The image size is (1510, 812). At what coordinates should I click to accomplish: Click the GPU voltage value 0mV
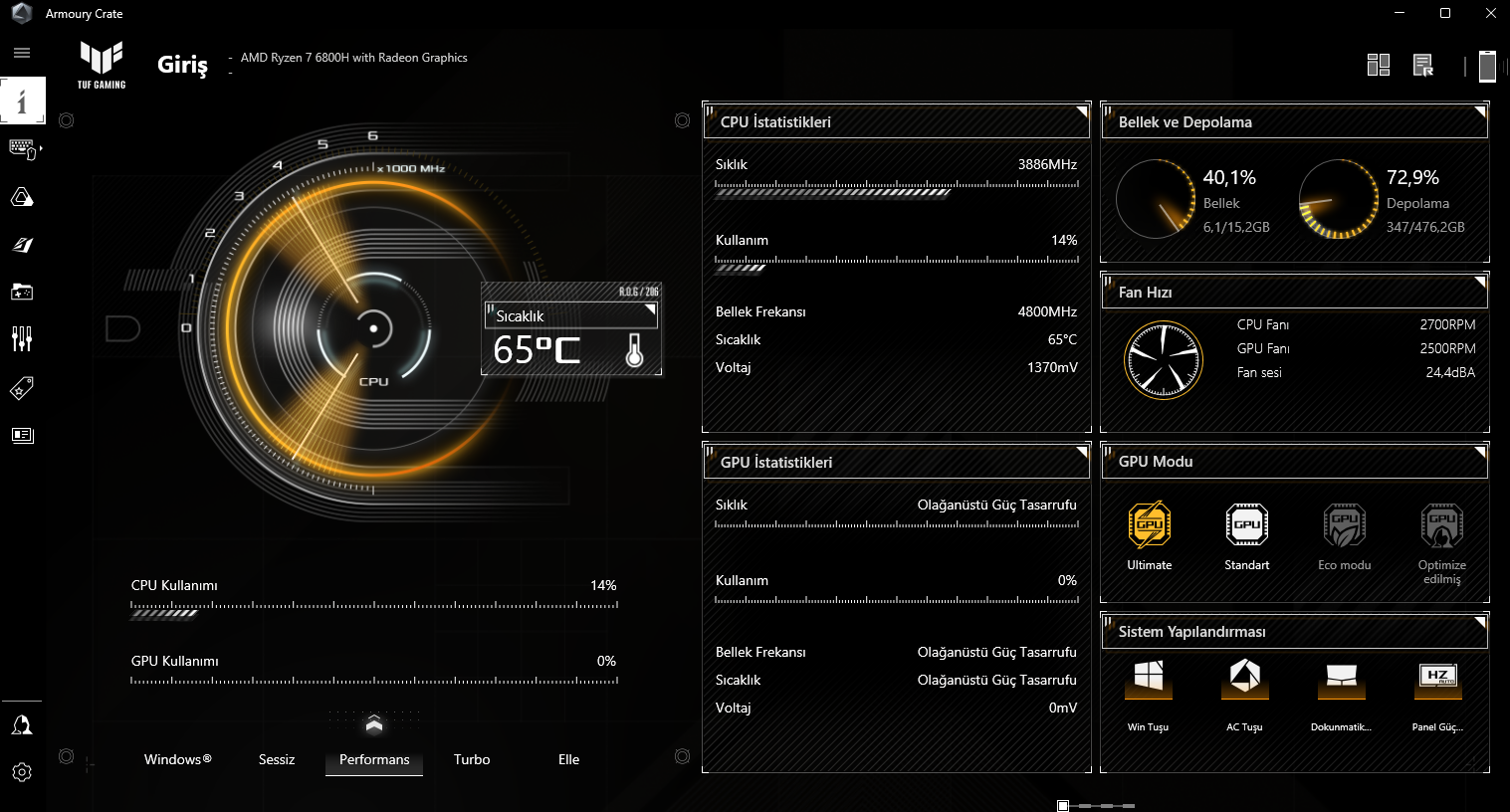(1063, 708)
